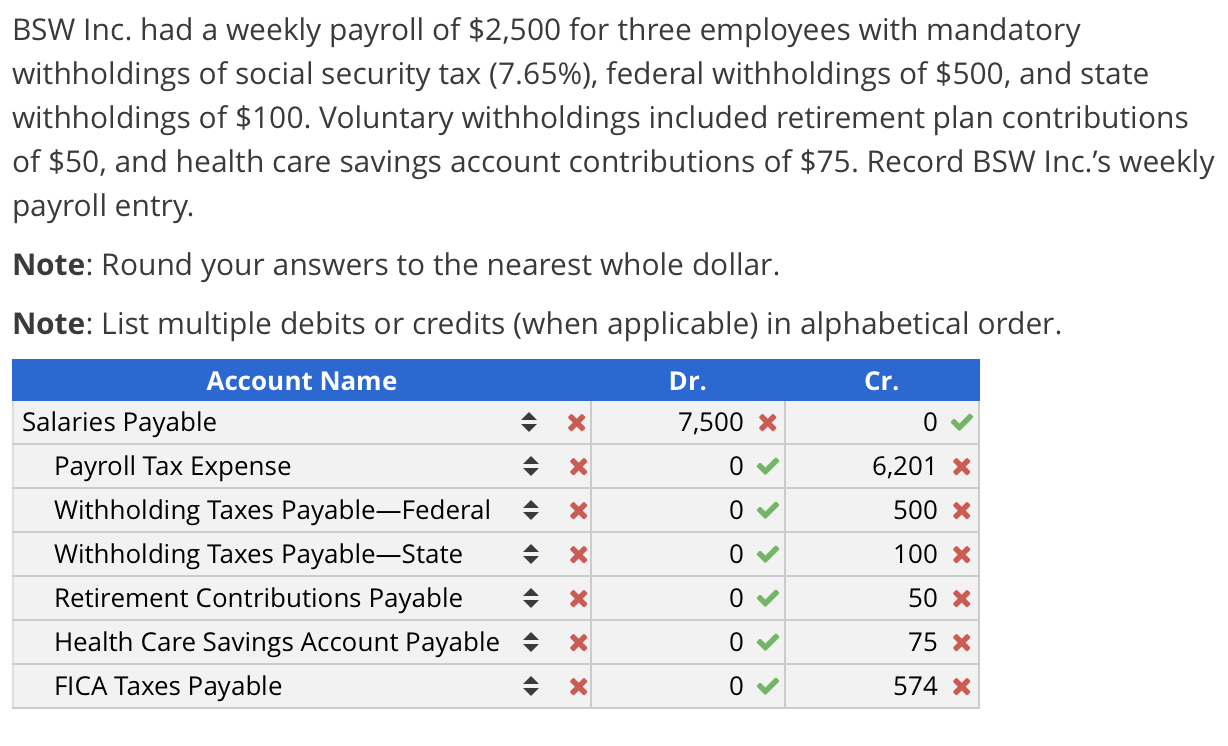Click green checkmark in Payroll Tax Expense debit
The width and height of the screenshot is (1228, 746).
pos(767,467)
